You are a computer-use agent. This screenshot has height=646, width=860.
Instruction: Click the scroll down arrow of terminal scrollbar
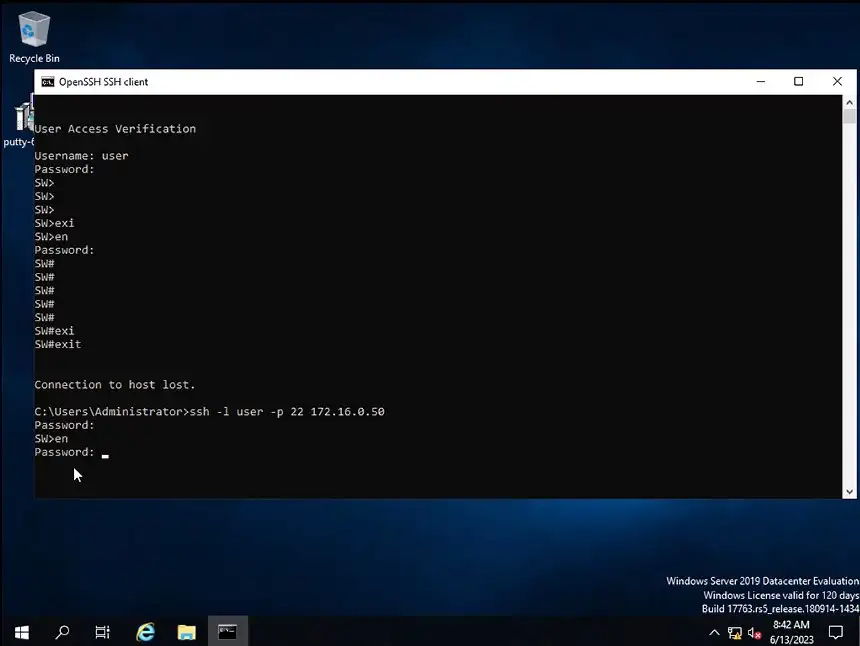tap(849, 490)
